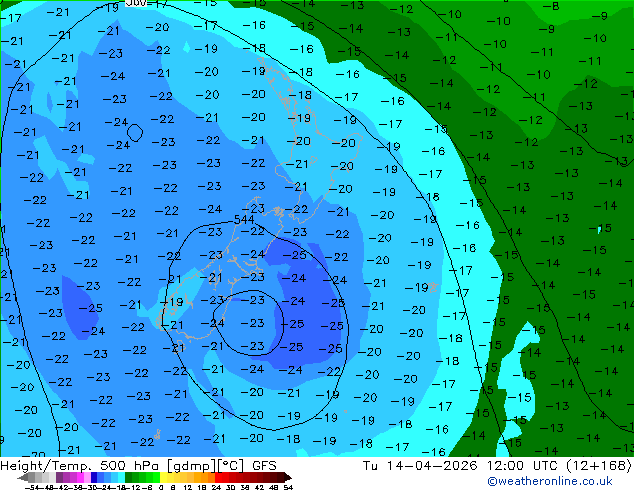Screen dimensions: 634x490
Task: Select the bright red swatch in the legend
Action: pyautogui.click(x=218, y=477)
